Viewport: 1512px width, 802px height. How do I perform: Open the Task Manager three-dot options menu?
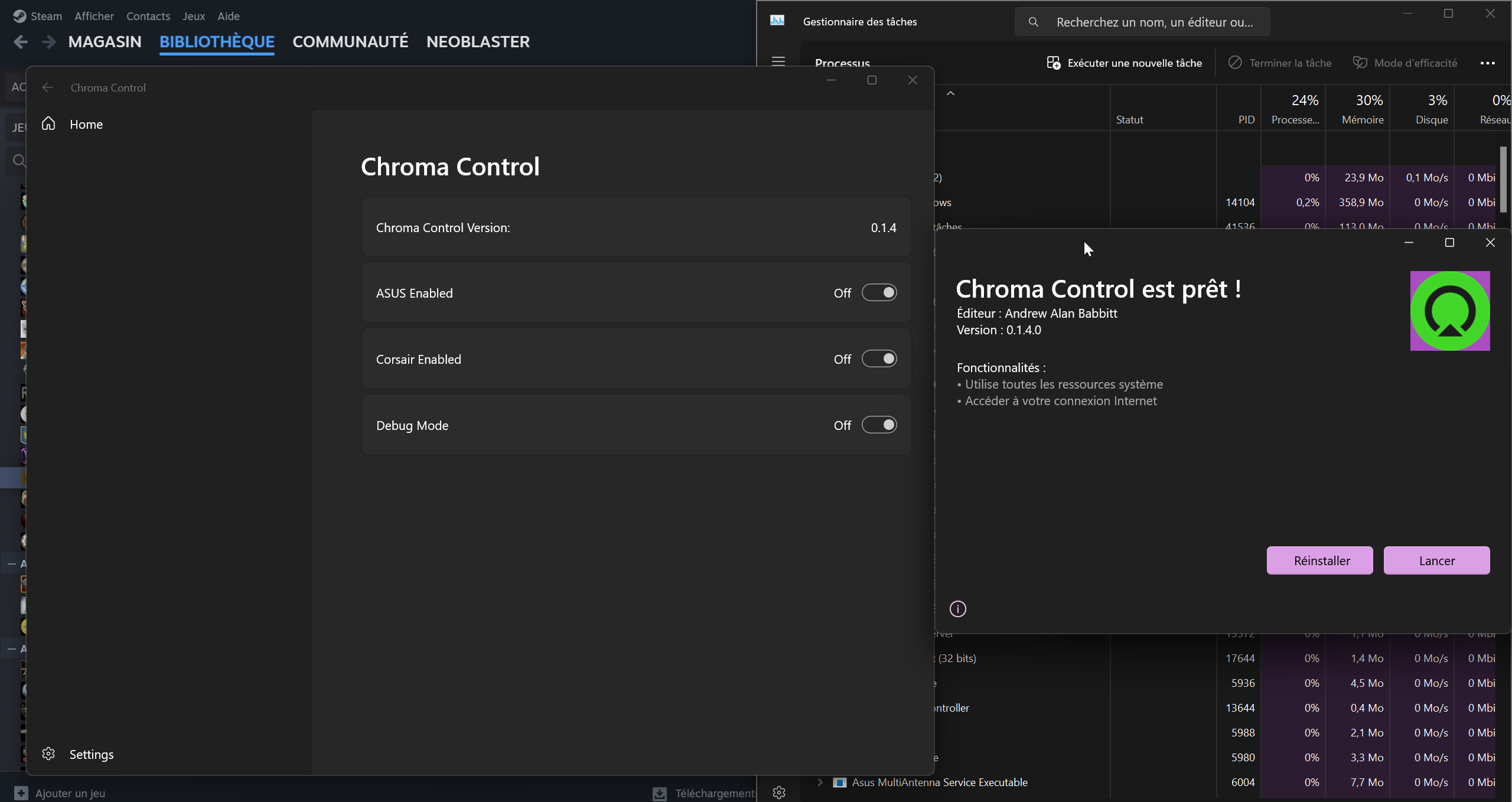coord(1487,63)
